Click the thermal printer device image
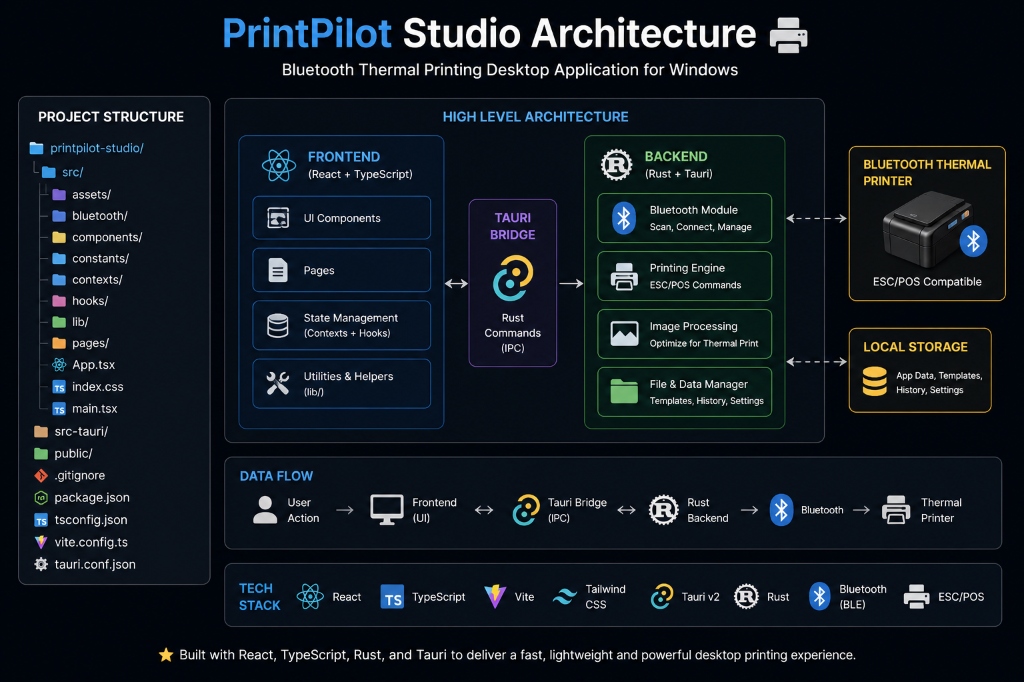Viewport: 1024px width, 682px height. click(927, 229)
